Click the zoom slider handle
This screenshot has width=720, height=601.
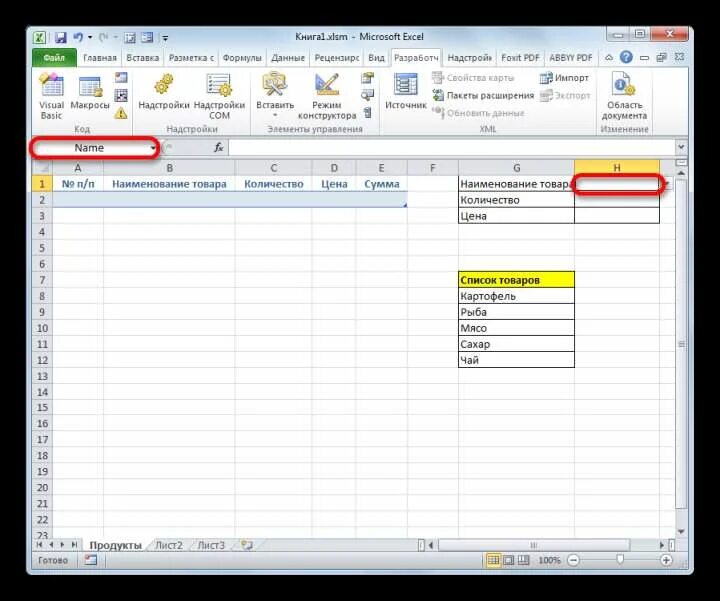pyautogui.click(x=620, y=560)
